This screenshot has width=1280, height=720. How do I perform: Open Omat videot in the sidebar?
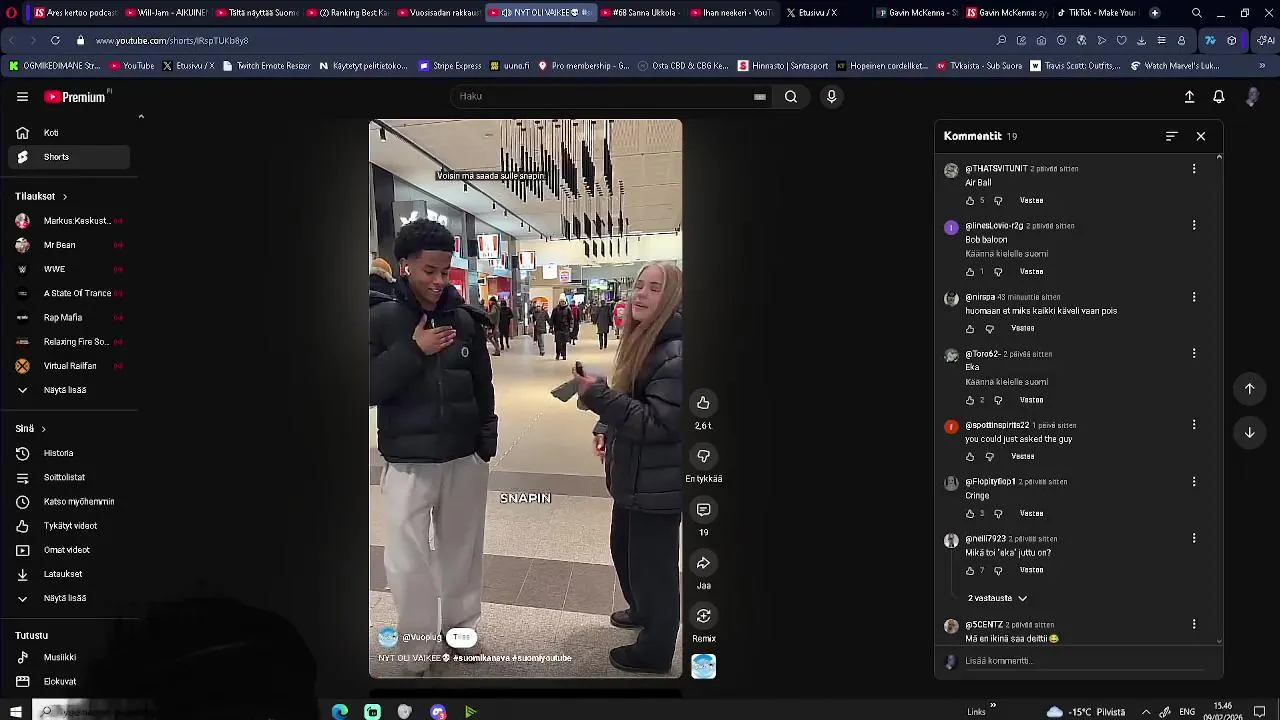(x=66, y=550)
